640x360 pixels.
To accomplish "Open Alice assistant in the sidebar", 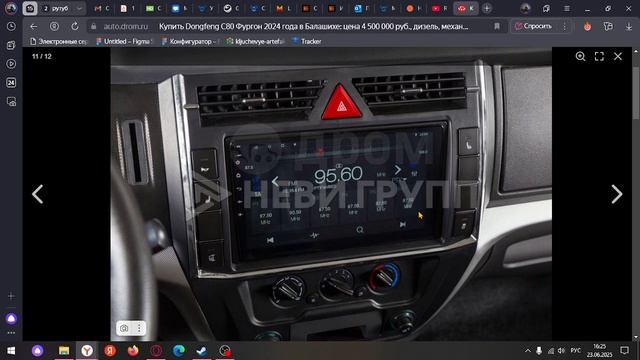I will (11, 319).
